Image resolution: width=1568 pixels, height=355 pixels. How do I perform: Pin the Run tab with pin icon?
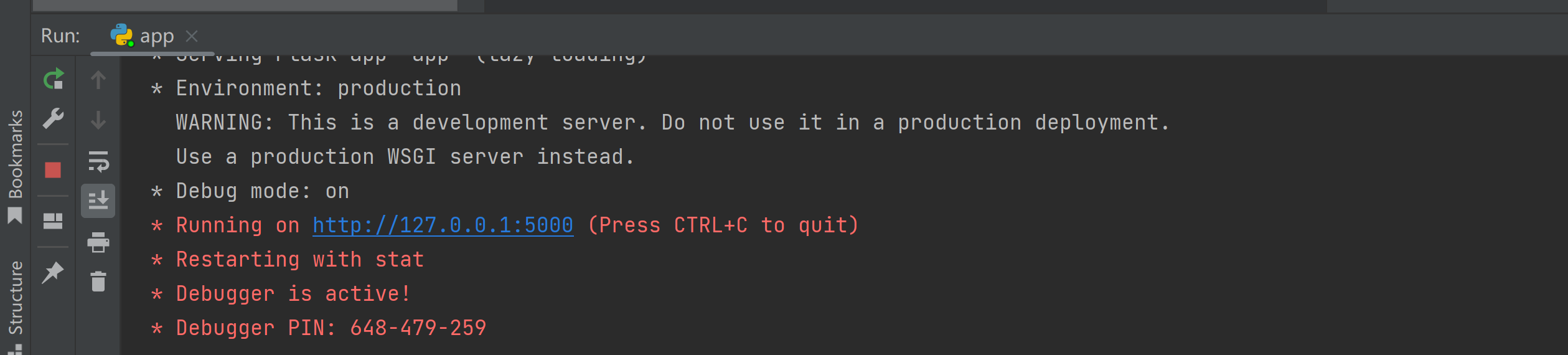point(53,272)
